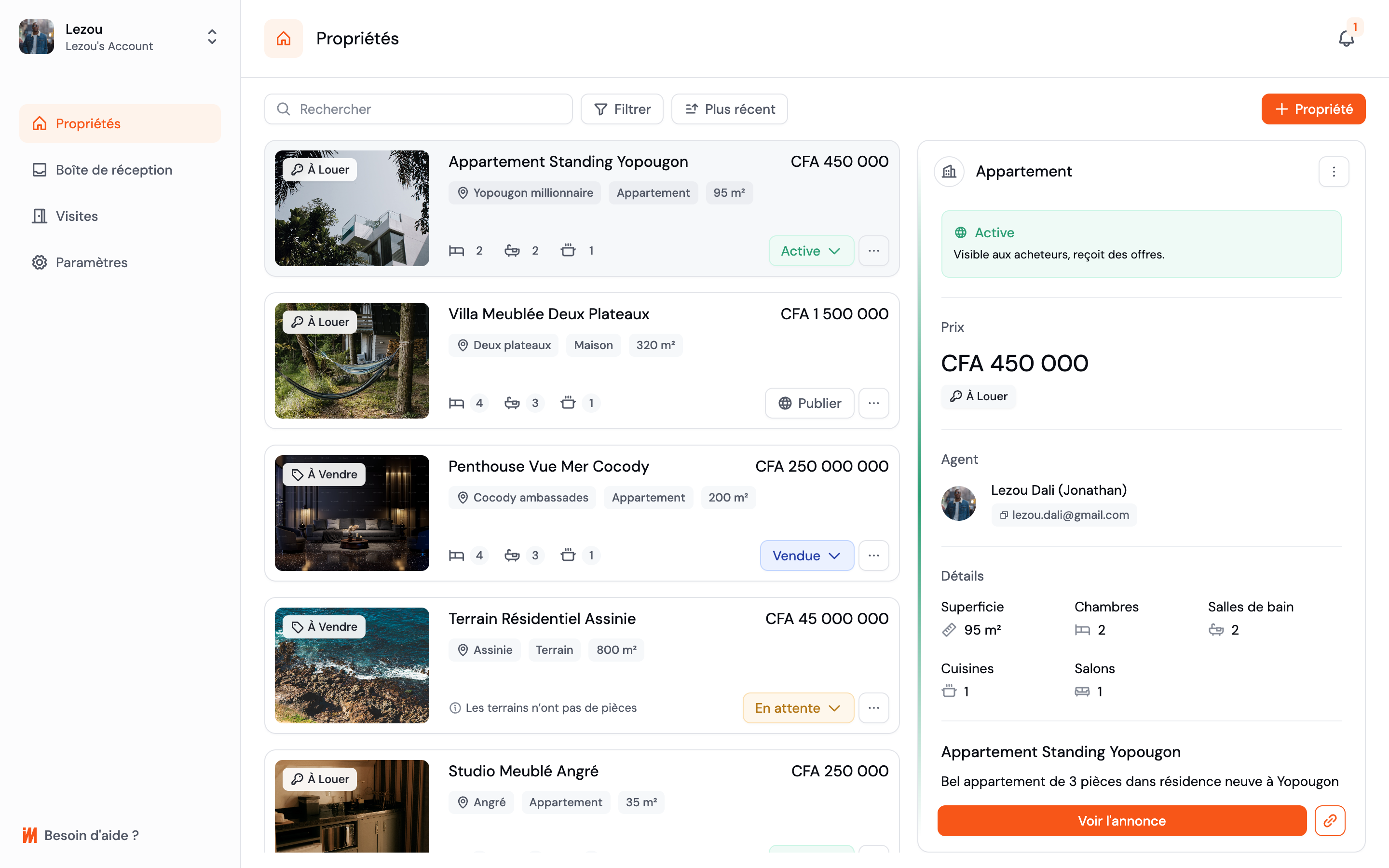Open more options for Terrain Résidentiel Assinie

(873, 708)
